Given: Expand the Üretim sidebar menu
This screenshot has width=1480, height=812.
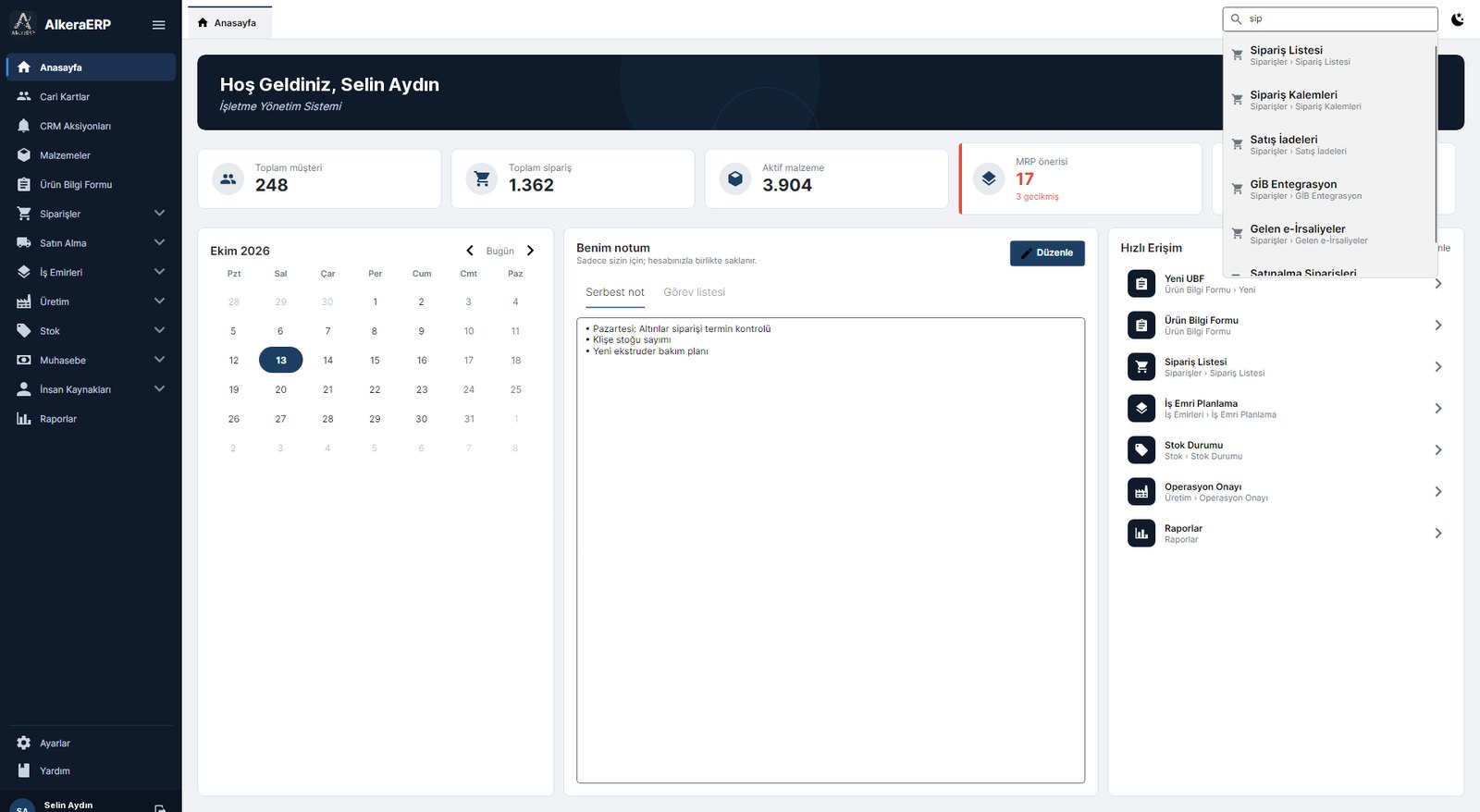Looking at the screenshot, I should point(91,301).
